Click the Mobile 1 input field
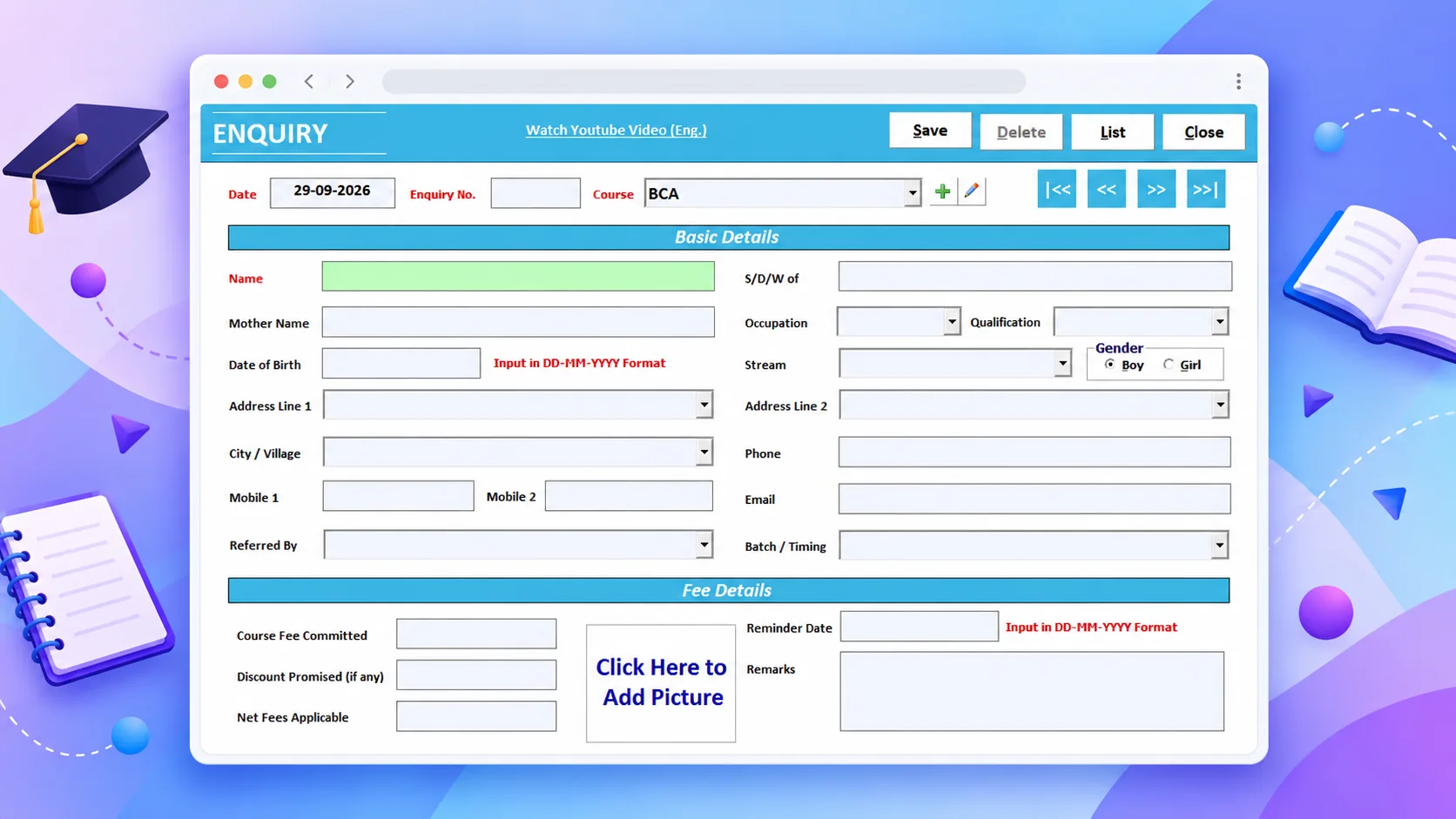 (398, 496)
